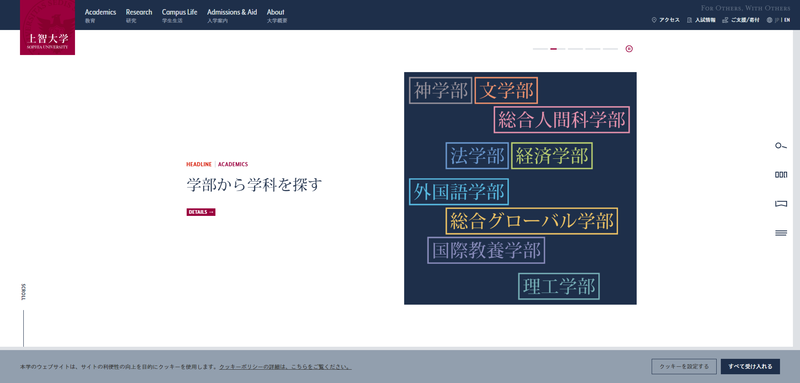The width and height of the screenshot is (800, 383).
Task: Click the アクセス map pin icon
Action: (654, 20)
